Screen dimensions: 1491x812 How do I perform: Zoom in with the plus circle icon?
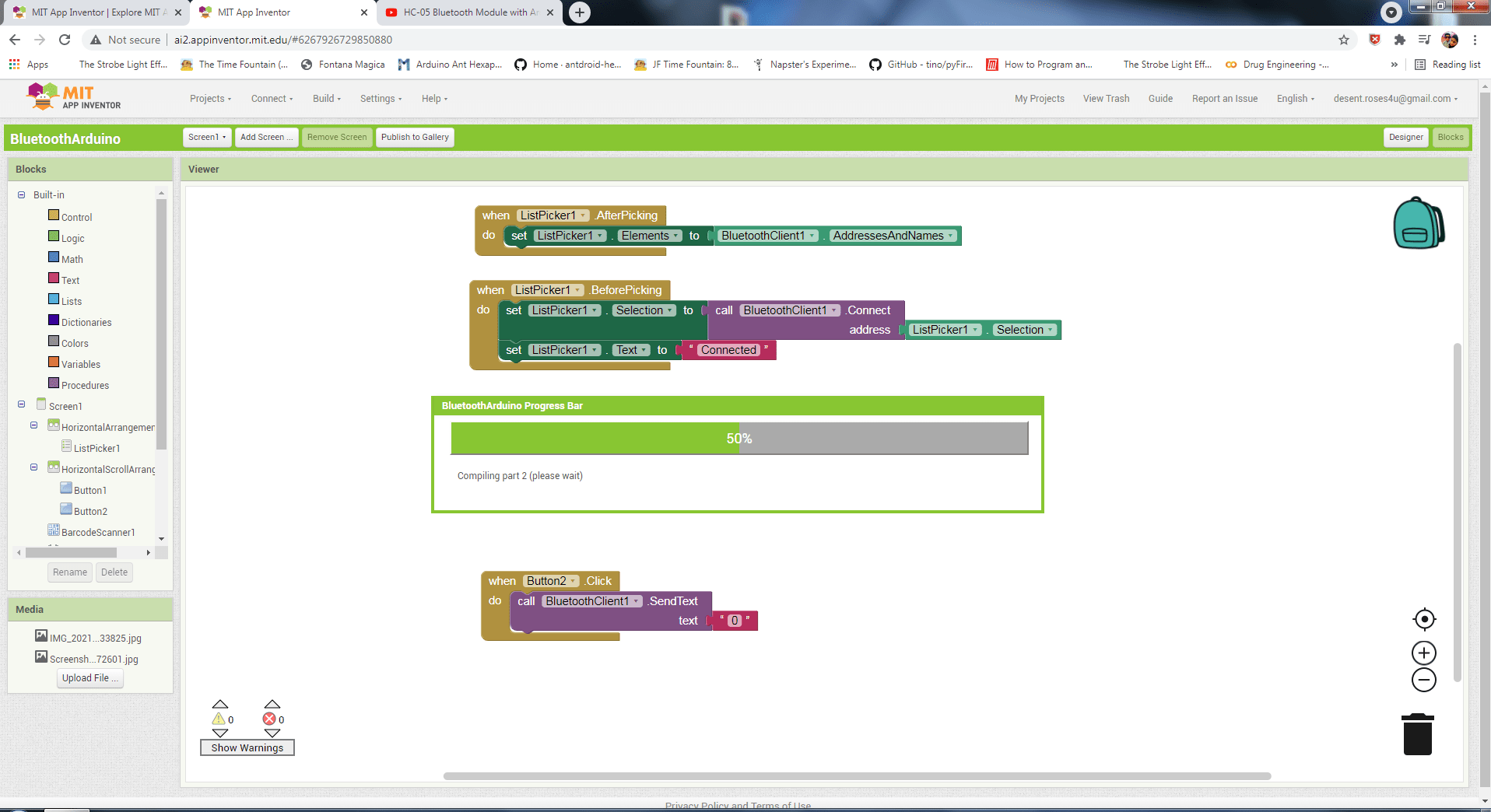click(x=1424, y=653)
